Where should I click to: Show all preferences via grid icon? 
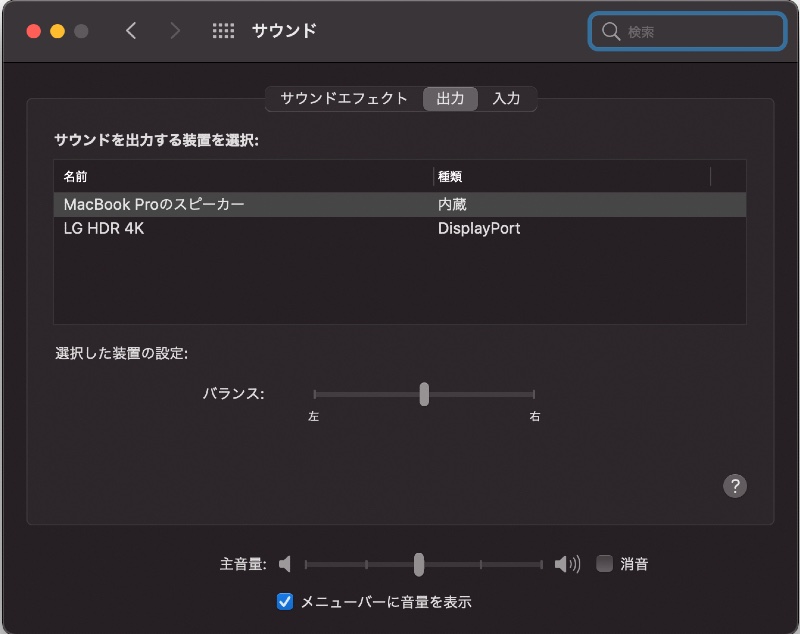(223, 31)
